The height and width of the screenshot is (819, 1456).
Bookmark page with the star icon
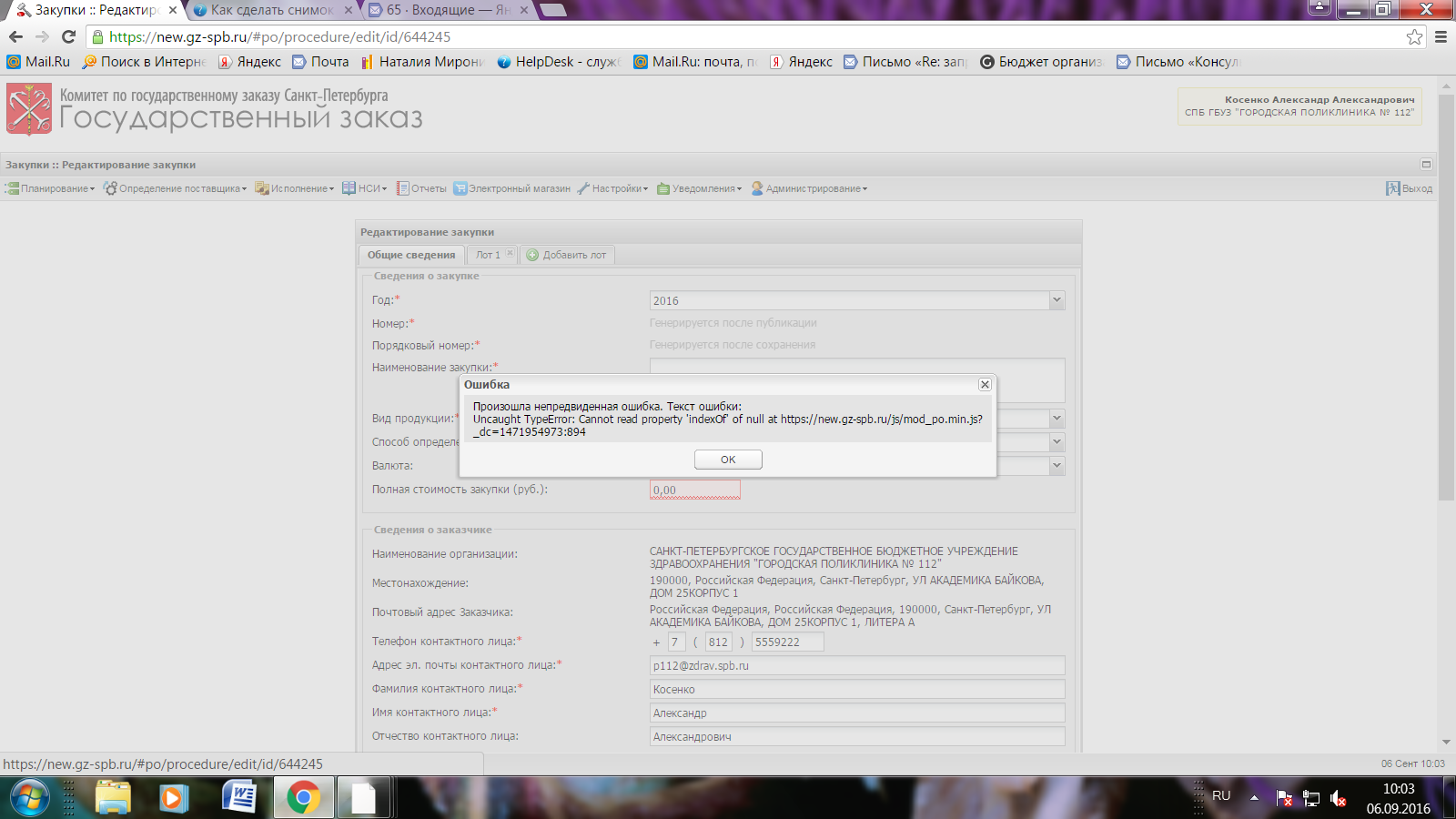click(x=1414, y=36)
